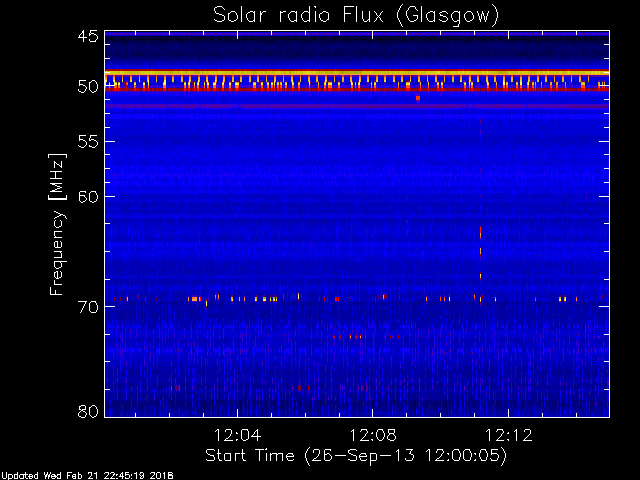The width and height of the screenshot is (640, 480).
Task: Select the 12:08 time tick label
Action: point(373,435)
